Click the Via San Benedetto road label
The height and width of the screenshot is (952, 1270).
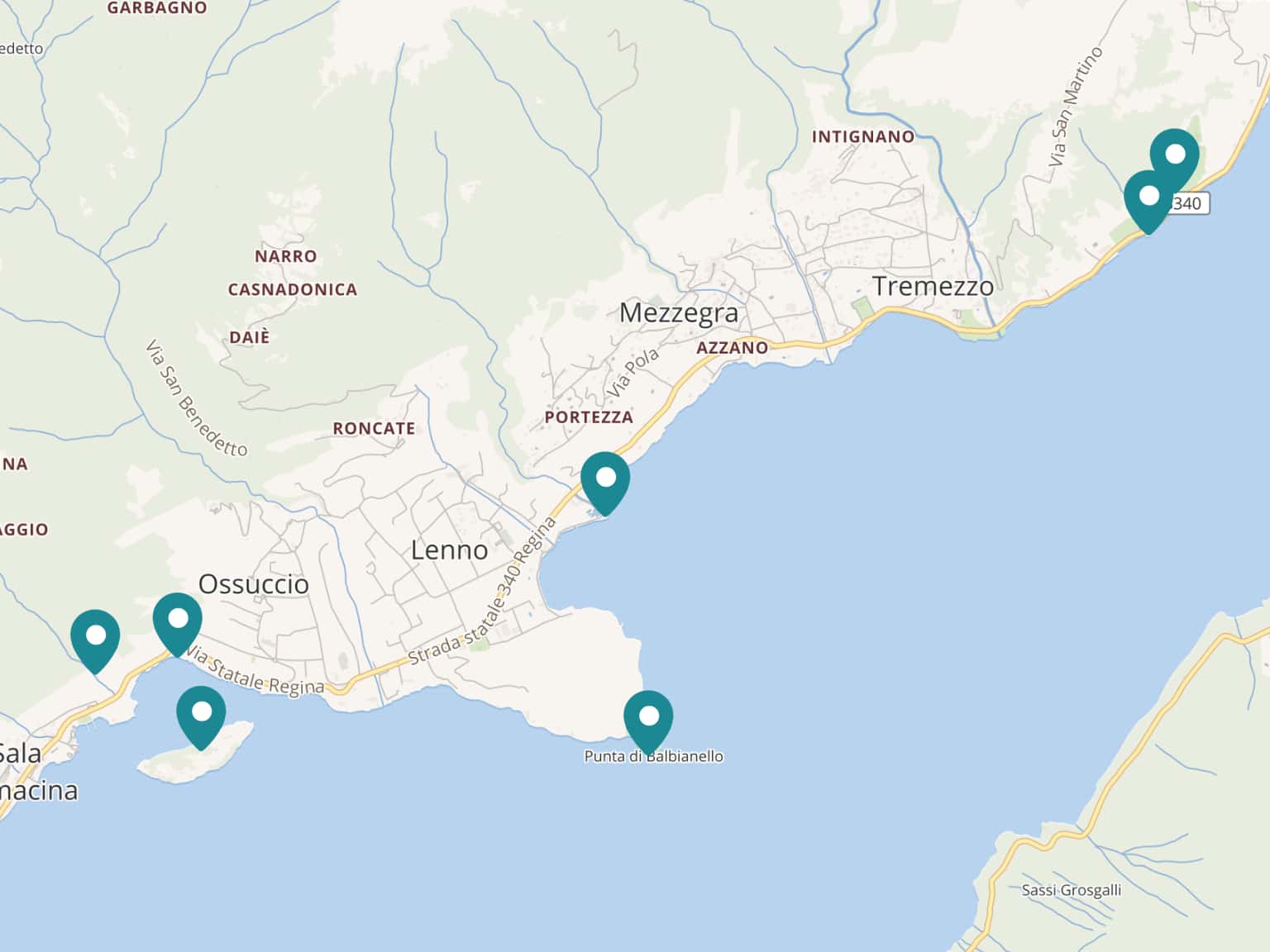[196, 398]
